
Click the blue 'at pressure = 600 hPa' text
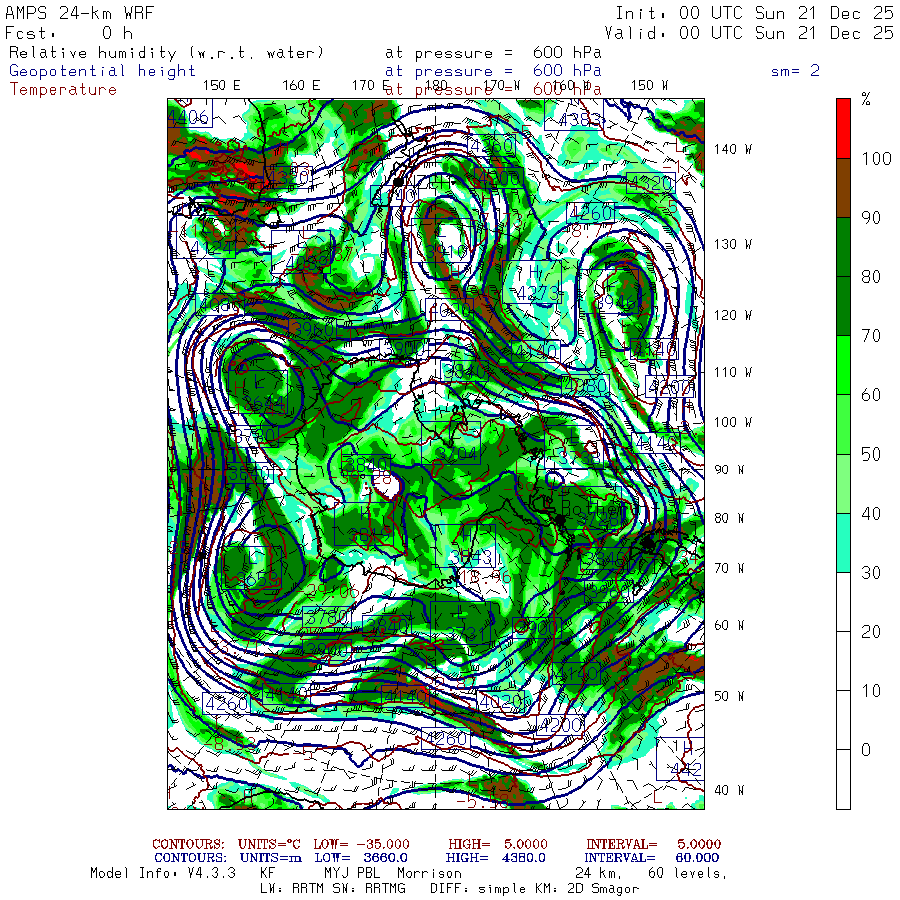493,71
